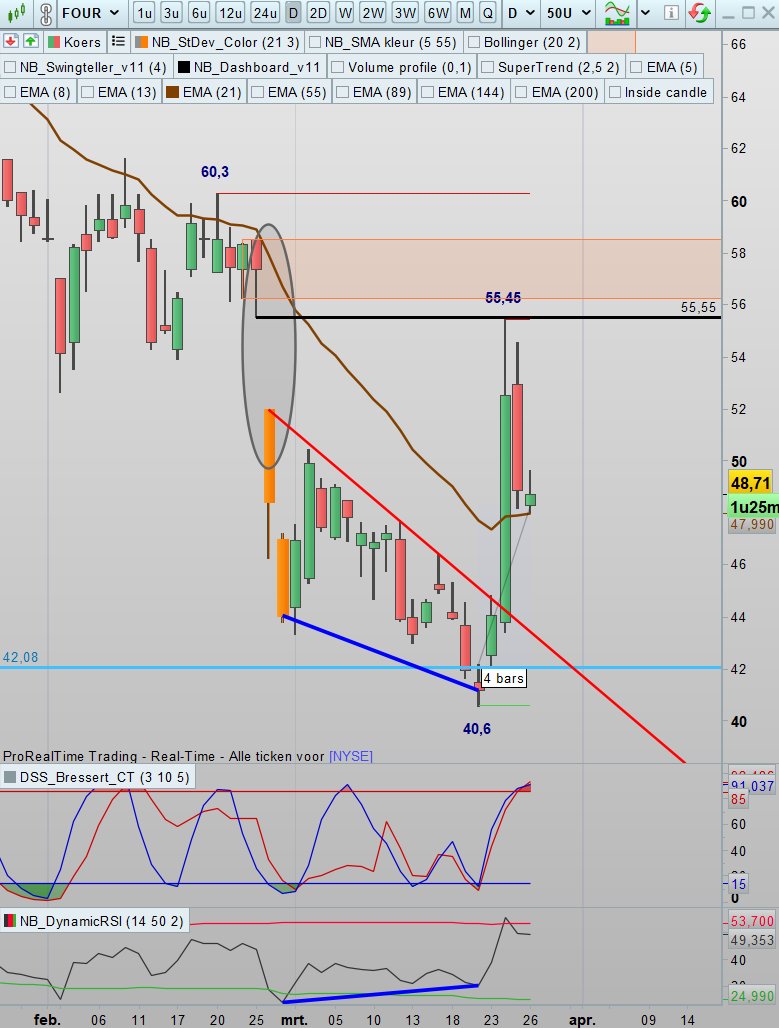Click the info icon in toolbar
This screenshot has width=779, height=1028.
671,12
